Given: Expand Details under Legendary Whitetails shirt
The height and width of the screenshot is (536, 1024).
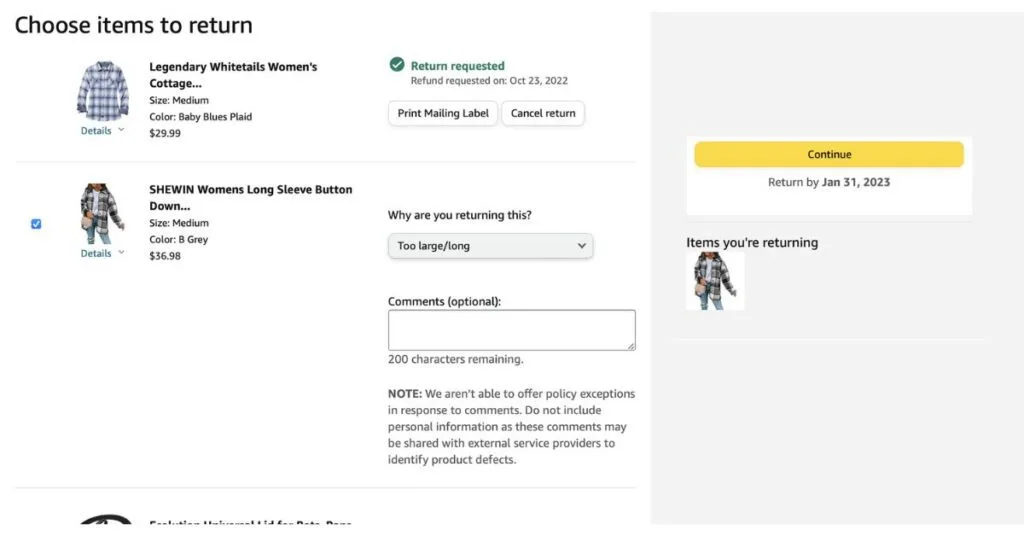Looking at the screenshot, I should pos(97,131).
